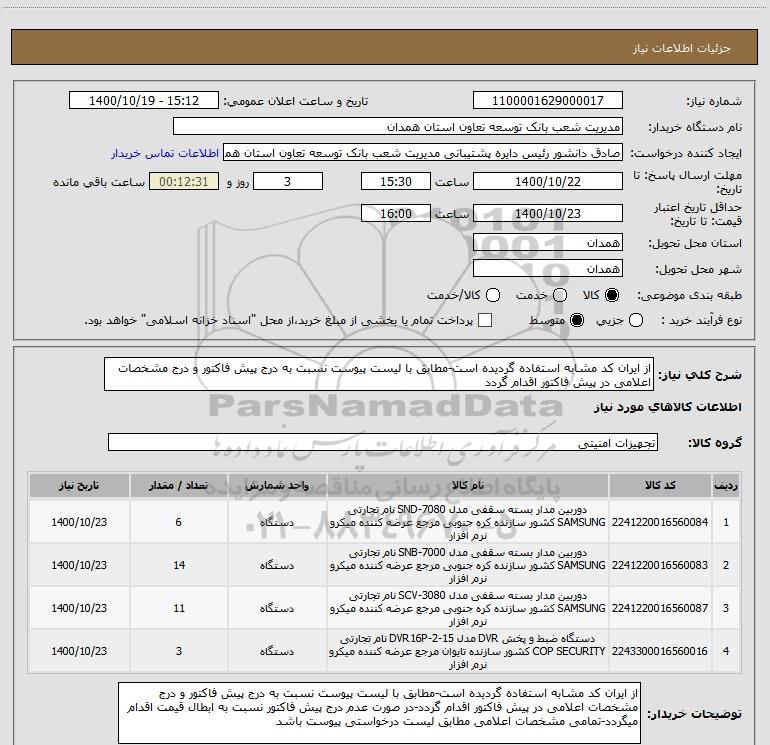
Task: Click response deadline date 1400/10/22
Action: [x=548, y=182]
